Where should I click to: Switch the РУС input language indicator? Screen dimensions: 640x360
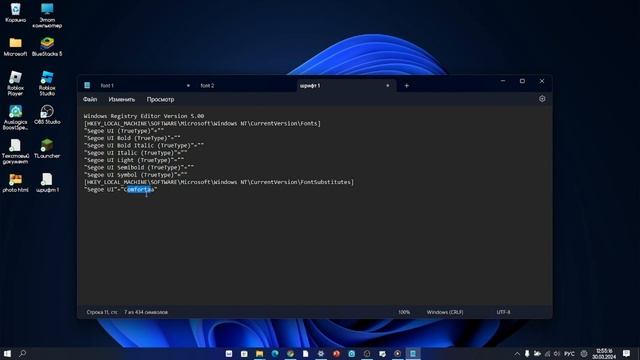coord(569,354)
